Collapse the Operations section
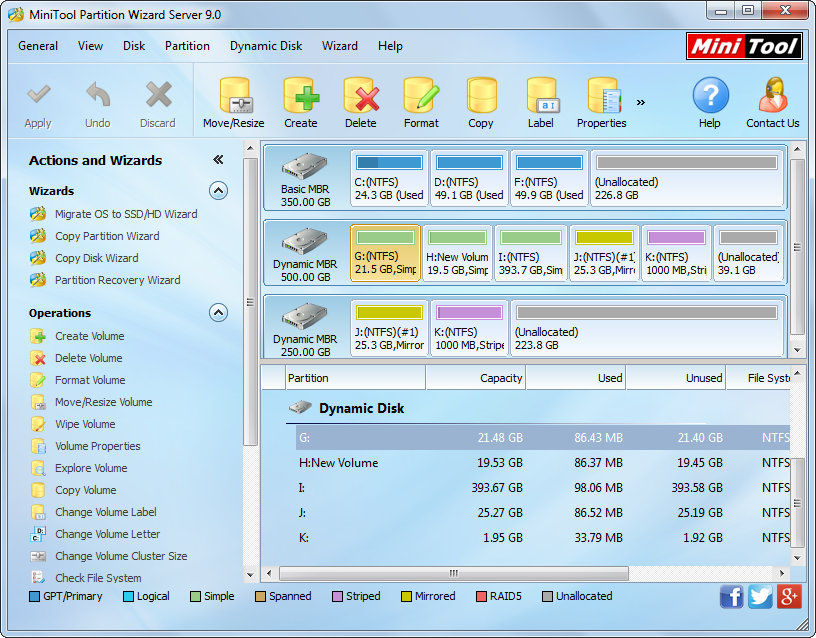Viewport: 816px width, 638px height. point(219,313)
